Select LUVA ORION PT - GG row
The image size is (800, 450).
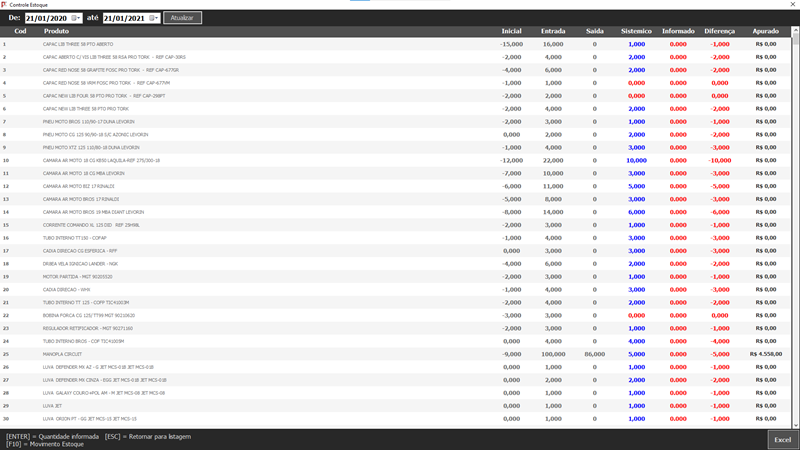(x=395, y=419)
